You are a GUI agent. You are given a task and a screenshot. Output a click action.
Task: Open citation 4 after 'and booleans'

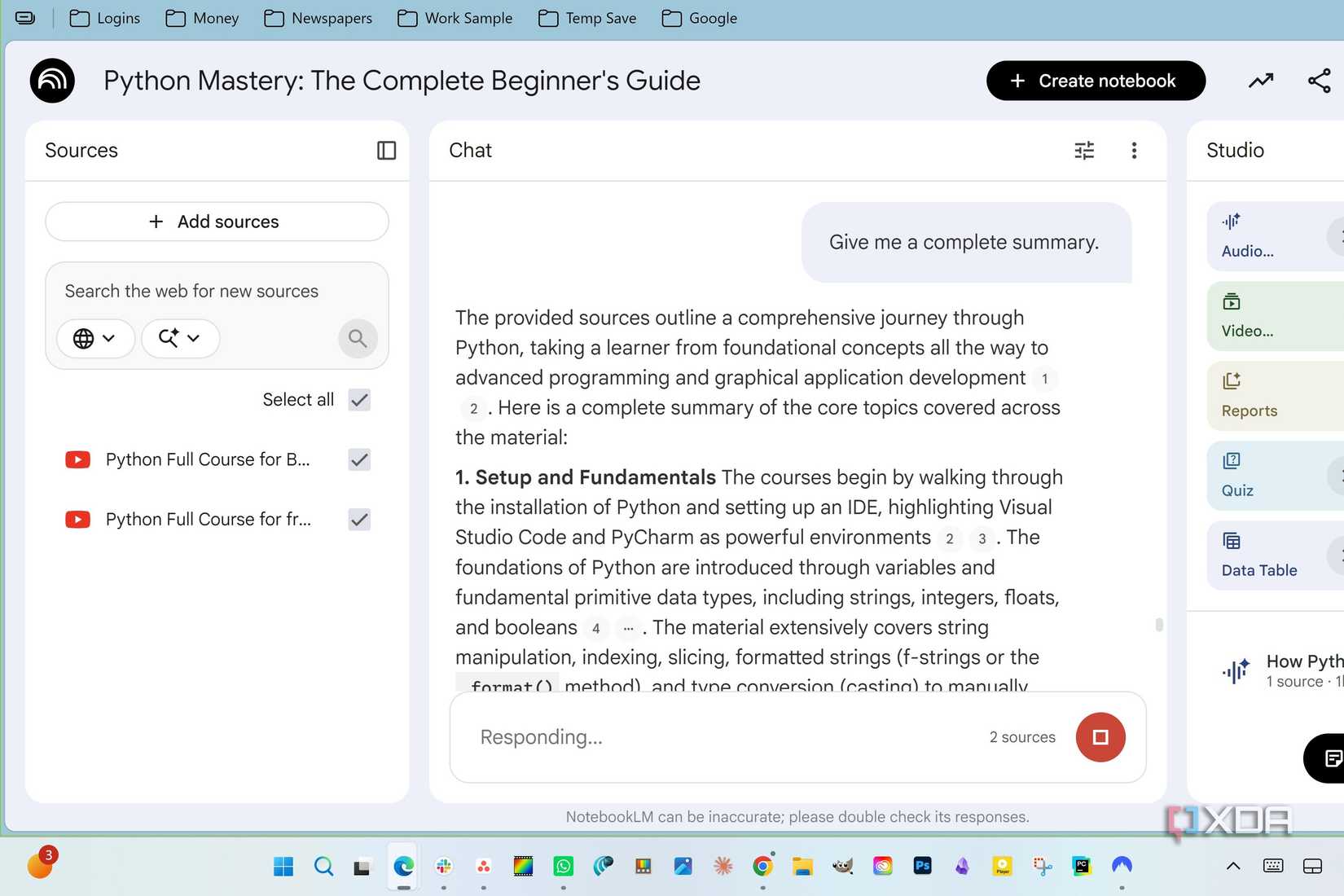[595, 628]
